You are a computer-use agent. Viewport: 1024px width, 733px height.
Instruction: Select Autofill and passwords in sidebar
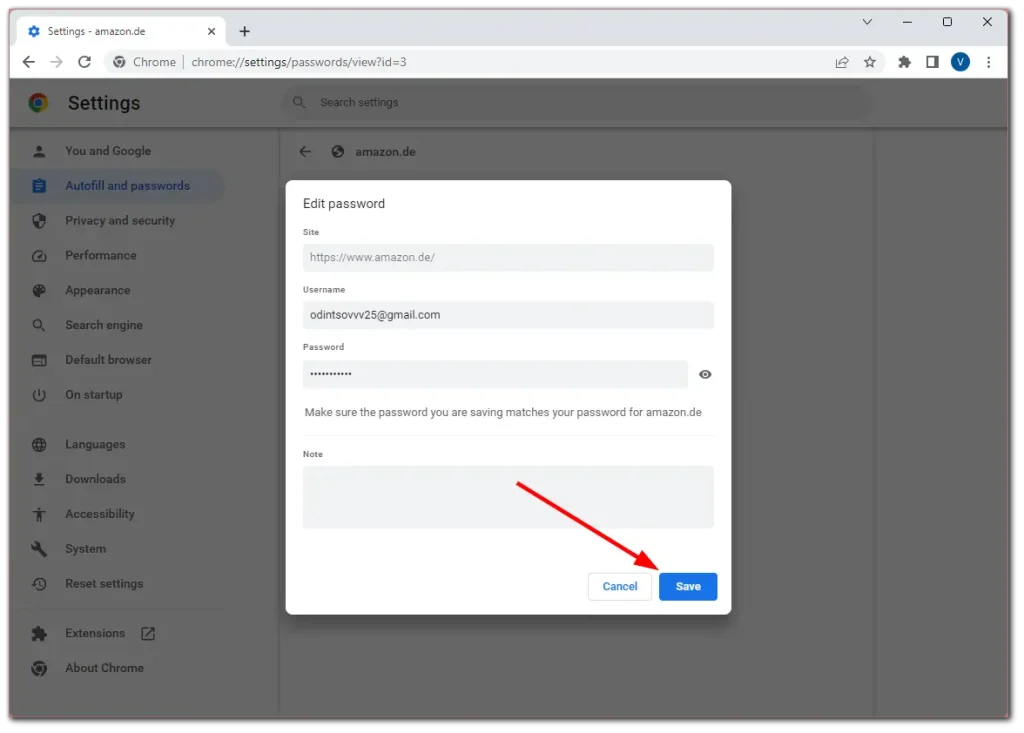127,186
